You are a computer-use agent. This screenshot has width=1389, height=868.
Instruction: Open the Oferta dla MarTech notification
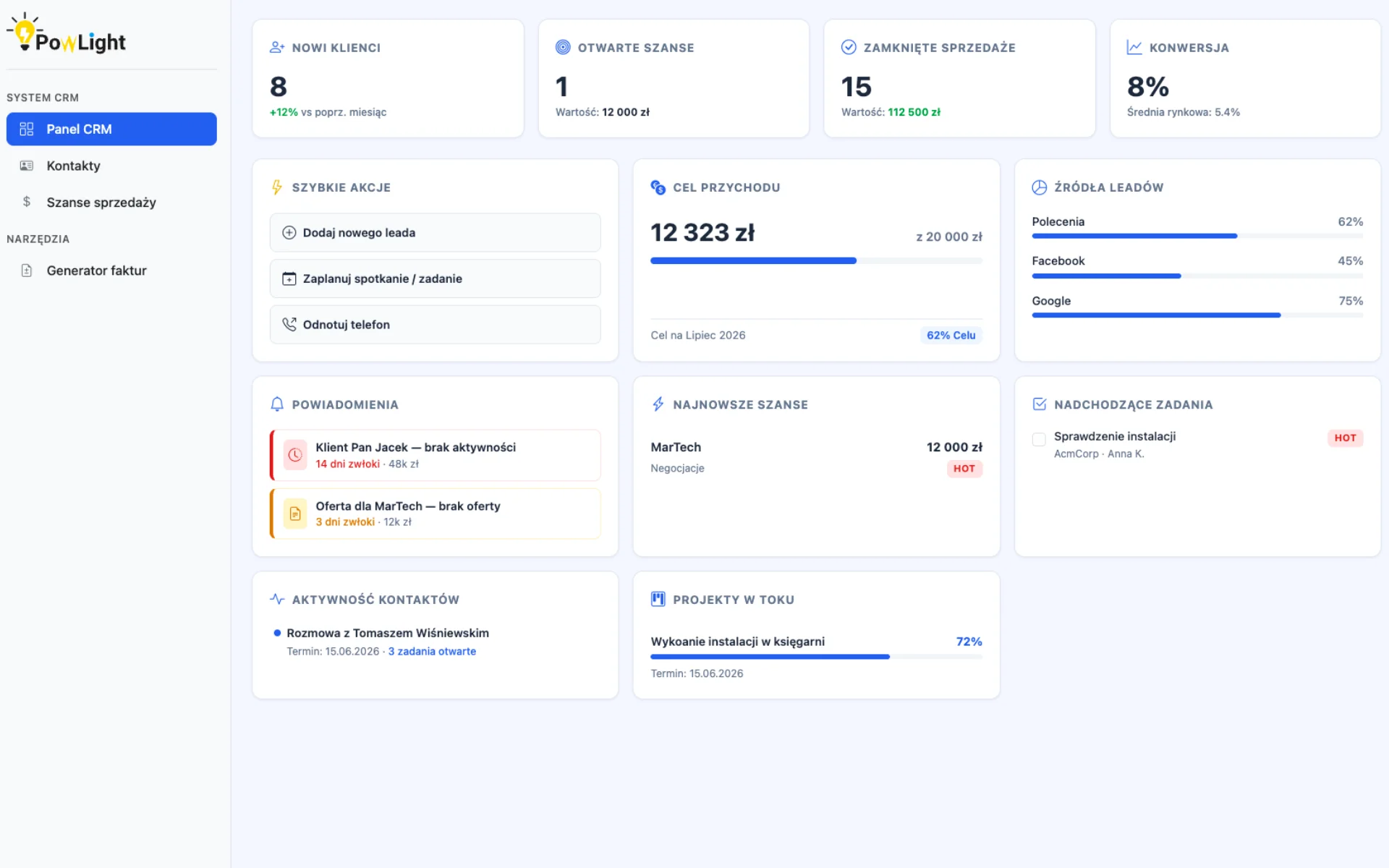click(435, 514)
